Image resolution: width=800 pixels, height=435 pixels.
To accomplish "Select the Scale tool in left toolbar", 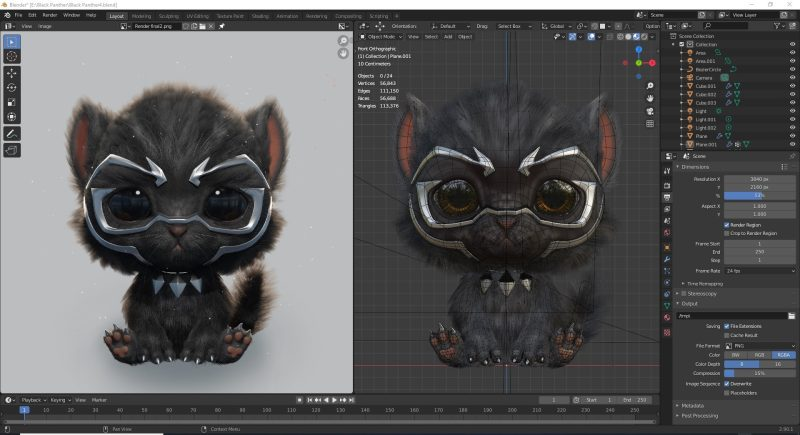I will [12, 102].
